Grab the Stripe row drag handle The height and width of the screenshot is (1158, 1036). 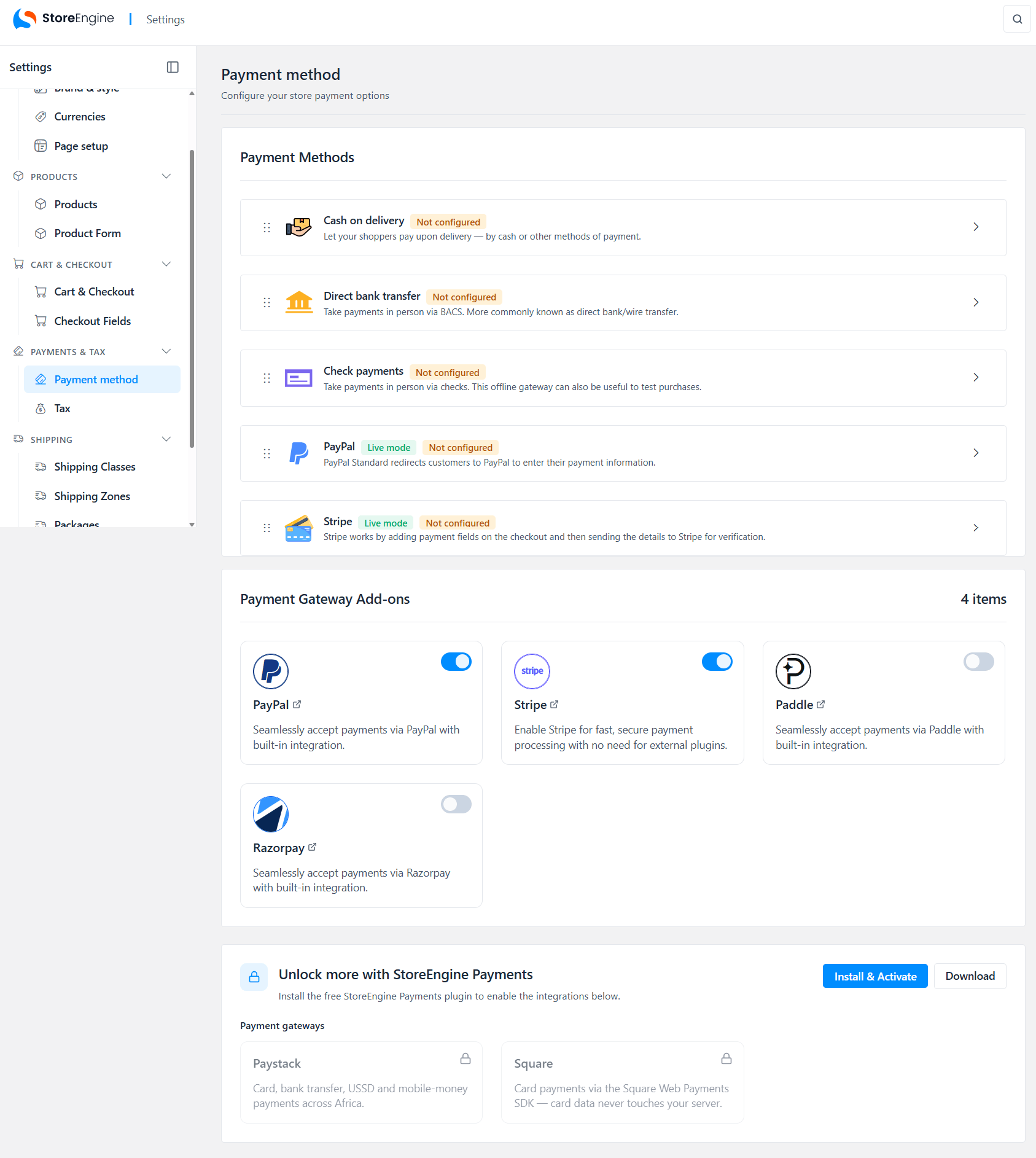point(267,528)
